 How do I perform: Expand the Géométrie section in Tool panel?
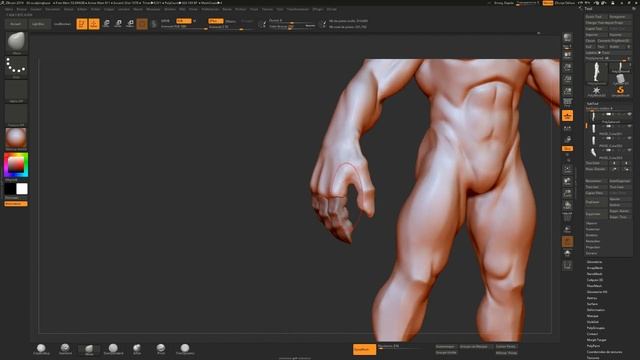tap(594, 262)
